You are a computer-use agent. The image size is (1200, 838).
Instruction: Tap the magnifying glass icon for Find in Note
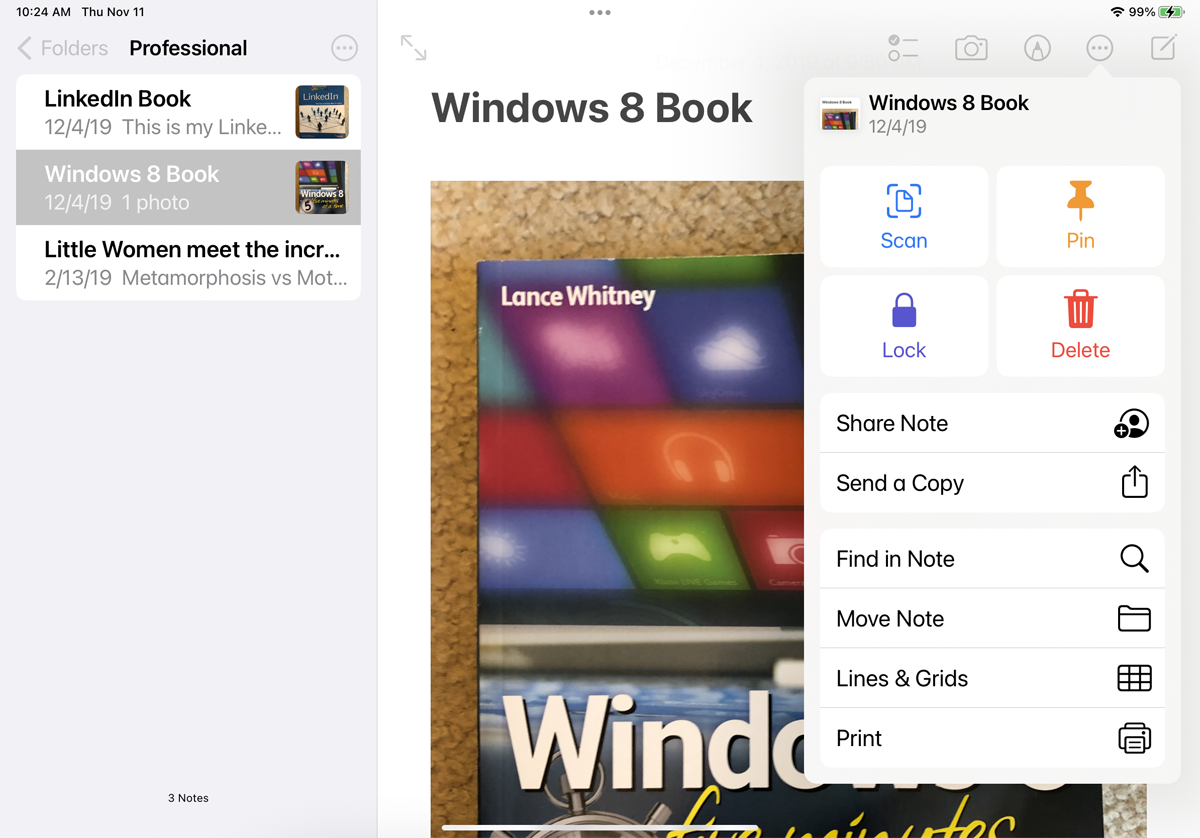[1134, 558]
